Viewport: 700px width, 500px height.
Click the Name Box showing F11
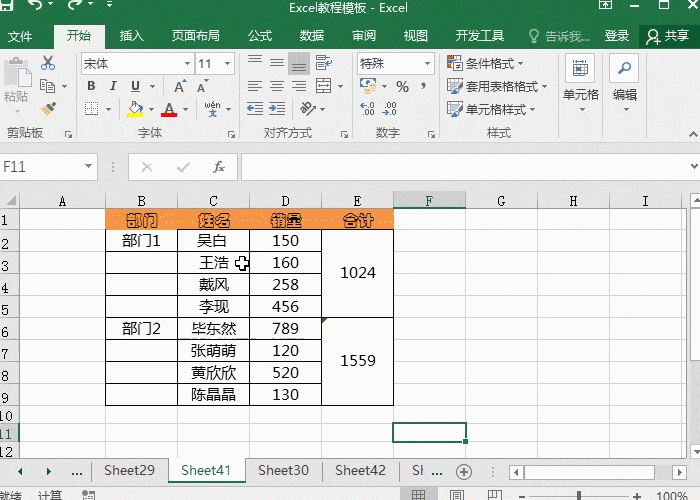(40, 167)
